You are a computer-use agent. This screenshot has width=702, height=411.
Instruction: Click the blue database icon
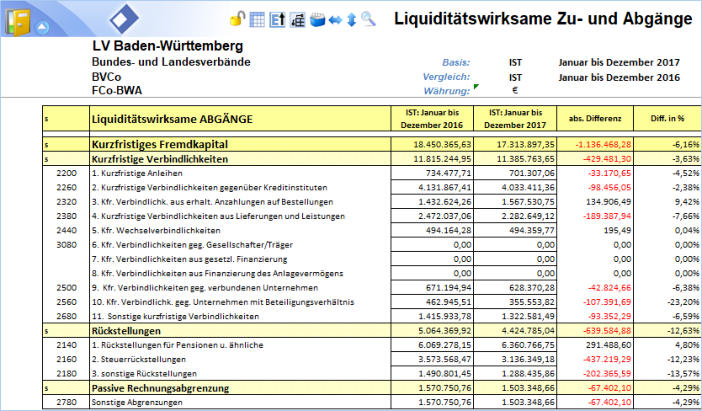pyautogui.click(x=317, y=19)
